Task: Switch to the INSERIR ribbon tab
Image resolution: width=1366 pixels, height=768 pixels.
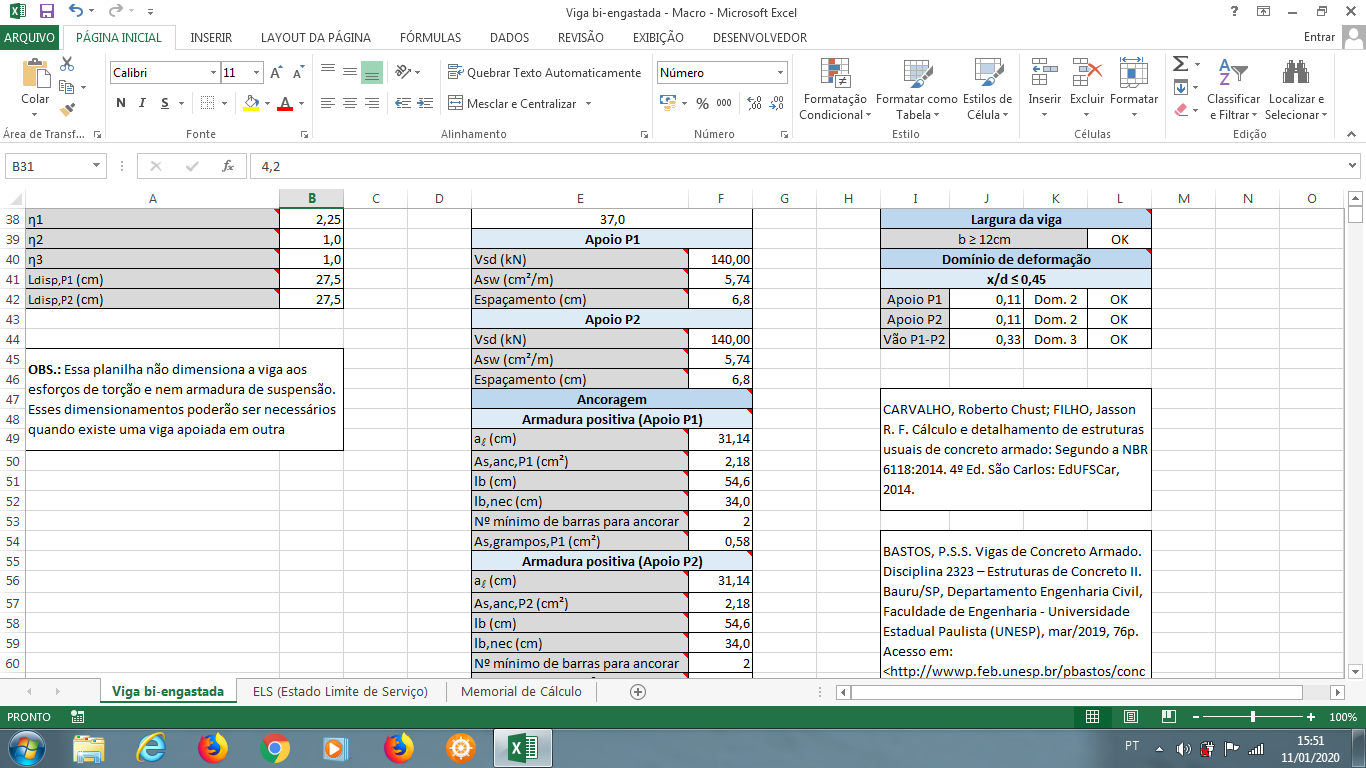Action: coord(211,37)
